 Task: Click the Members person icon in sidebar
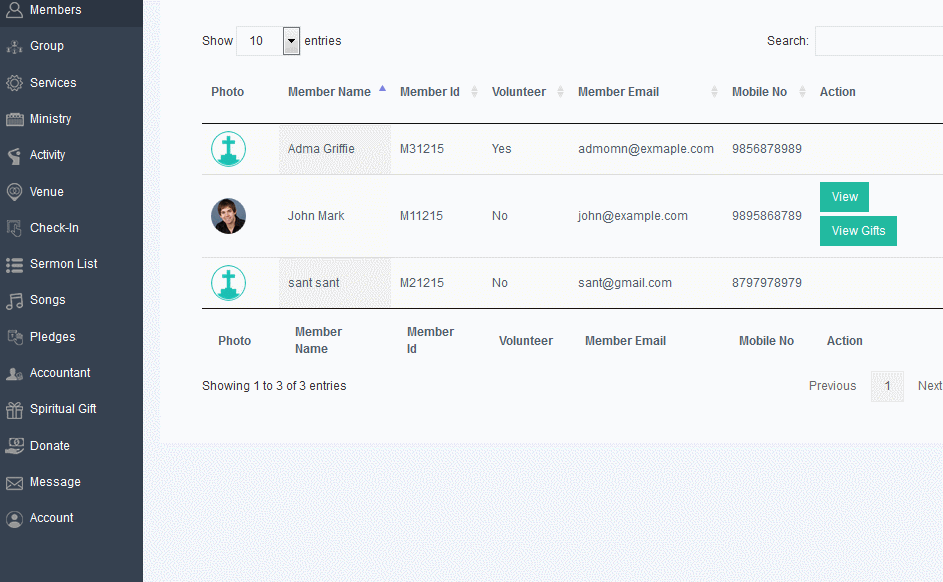point(14,10)
